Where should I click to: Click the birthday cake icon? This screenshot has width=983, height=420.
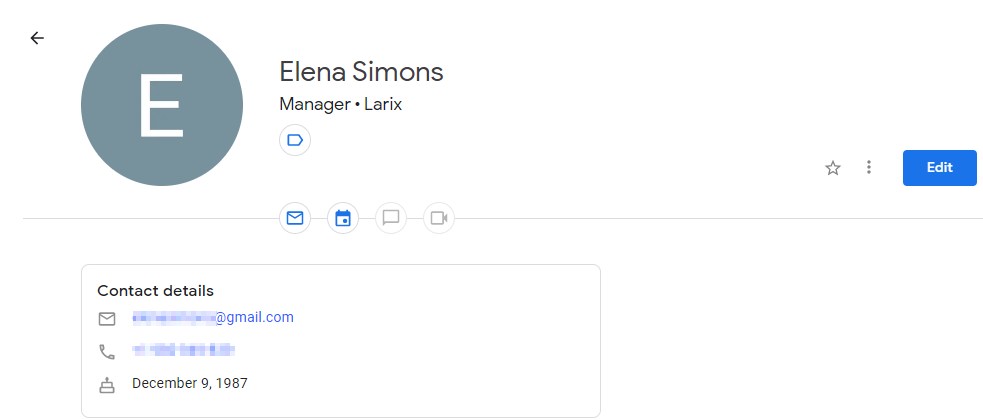pyautogui.click(x=107, y=385)
